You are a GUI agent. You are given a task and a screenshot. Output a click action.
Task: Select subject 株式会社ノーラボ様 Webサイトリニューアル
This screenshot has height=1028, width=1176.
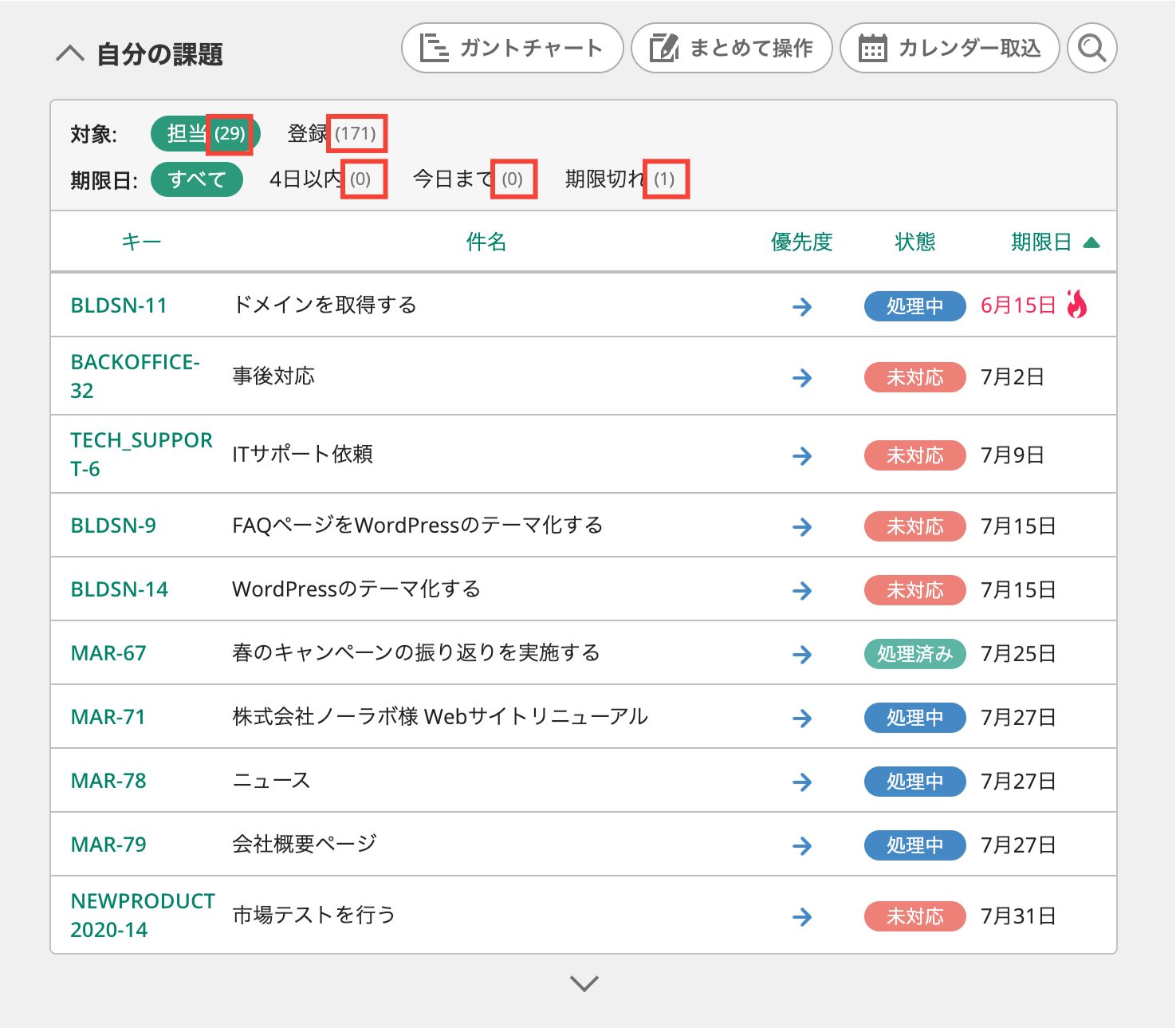[x=440, y=716]
